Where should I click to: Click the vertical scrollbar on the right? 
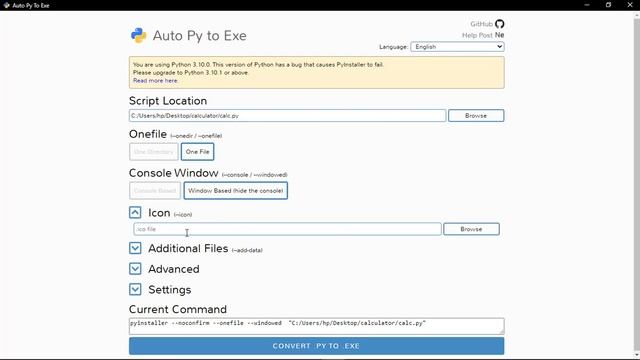click(x=636, y=184)
